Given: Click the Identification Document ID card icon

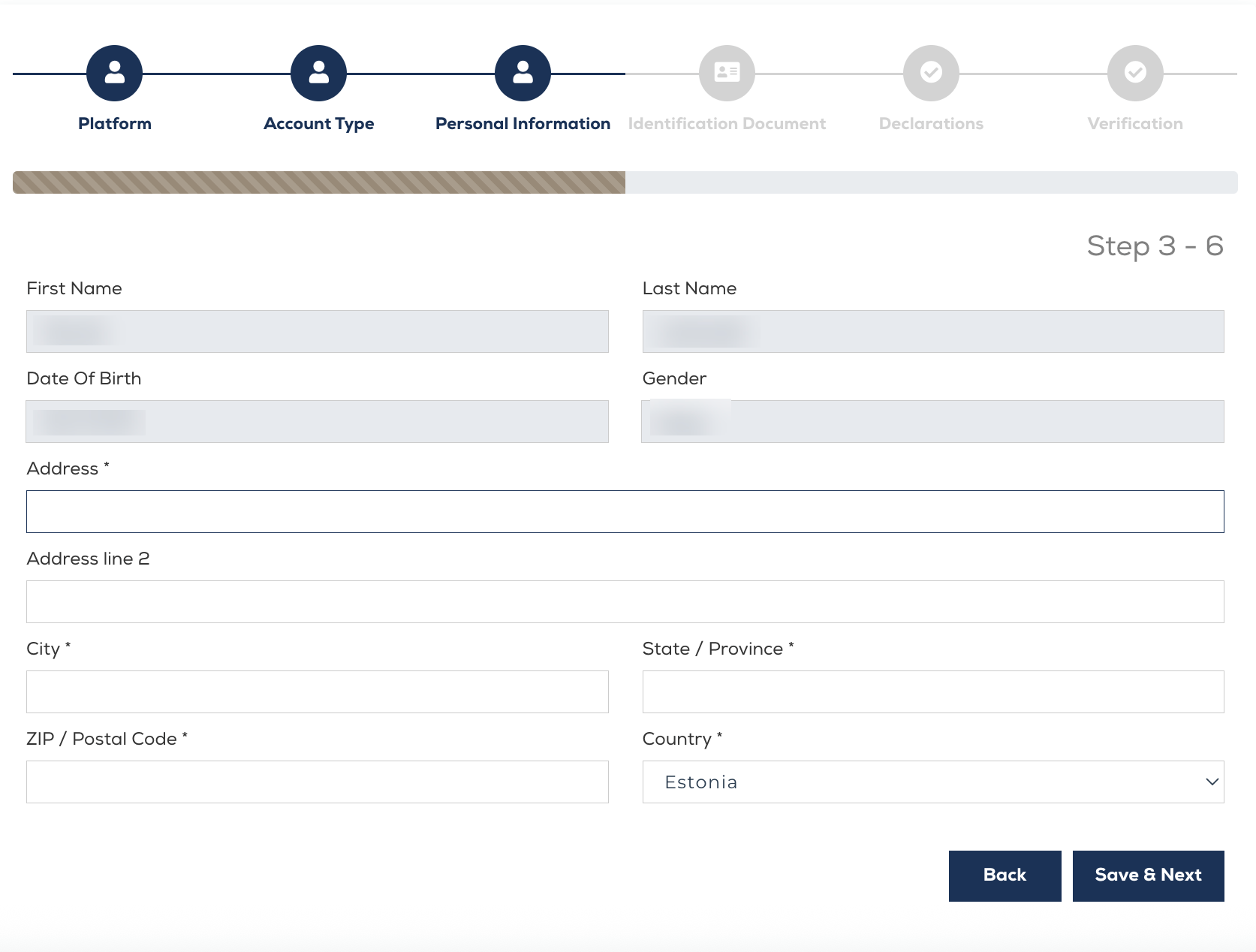Looking at the screenshot, I should (x=727, y=73).
